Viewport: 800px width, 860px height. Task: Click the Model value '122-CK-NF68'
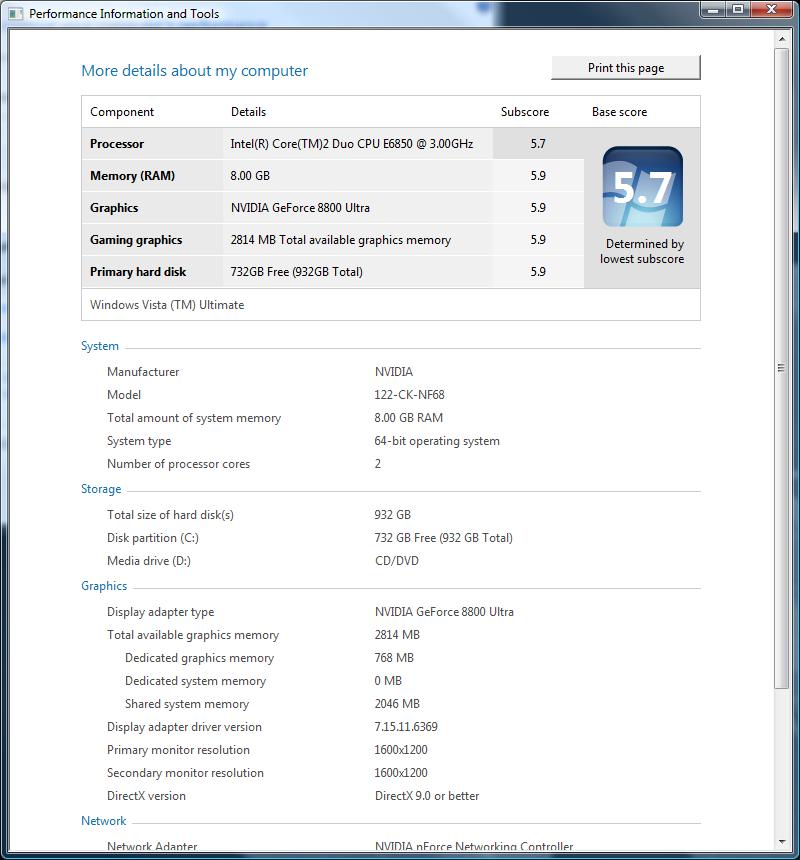(x=410, y=395)
